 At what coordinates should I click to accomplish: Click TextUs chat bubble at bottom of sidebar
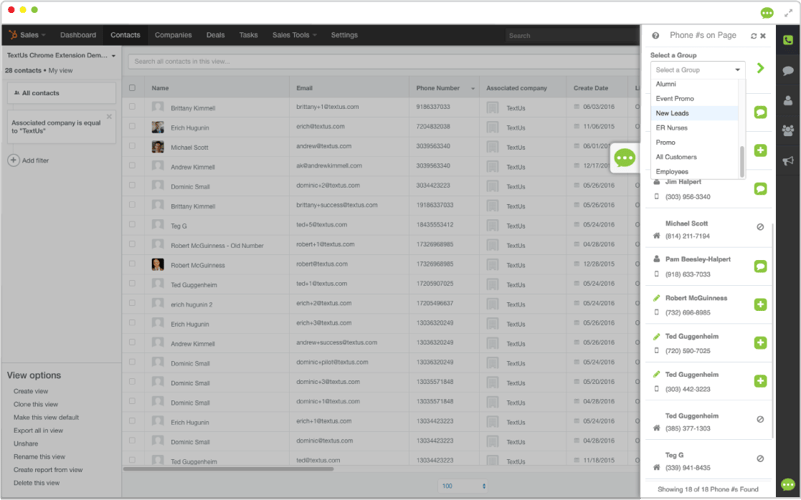pyautogui.click(x=788, y=484)
